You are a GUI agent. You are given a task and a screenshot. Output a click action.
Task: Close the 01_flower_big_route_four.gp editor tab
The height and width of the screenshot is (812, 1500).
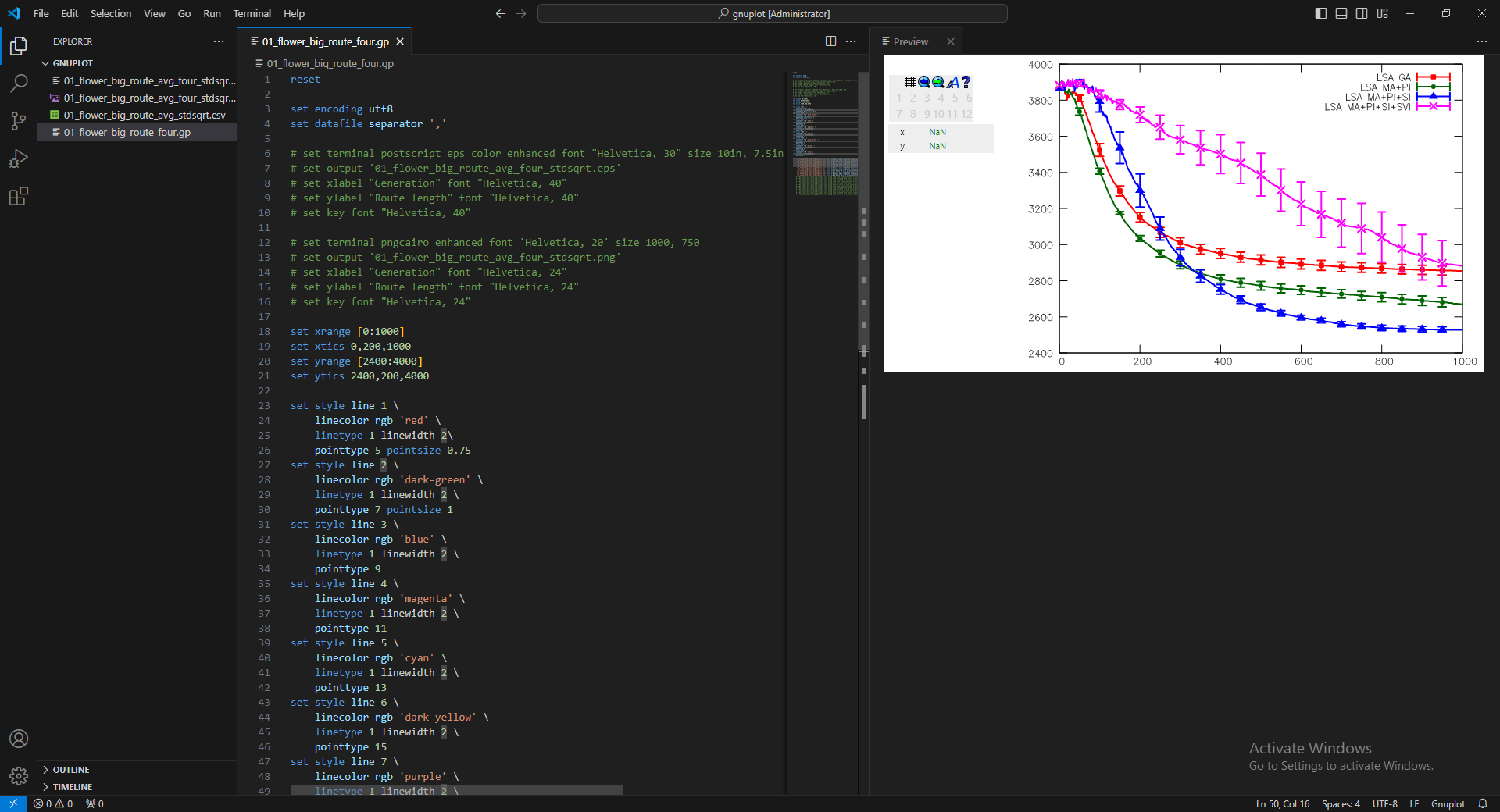(400, 41)
